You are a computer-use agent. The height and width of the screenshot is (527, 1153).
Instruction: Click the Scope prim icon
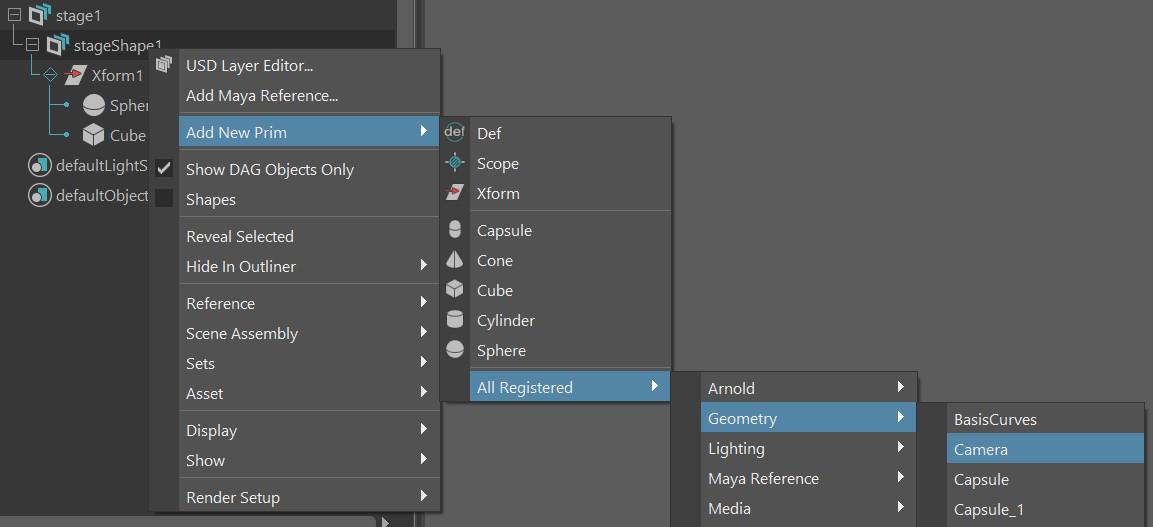point(455,162)
